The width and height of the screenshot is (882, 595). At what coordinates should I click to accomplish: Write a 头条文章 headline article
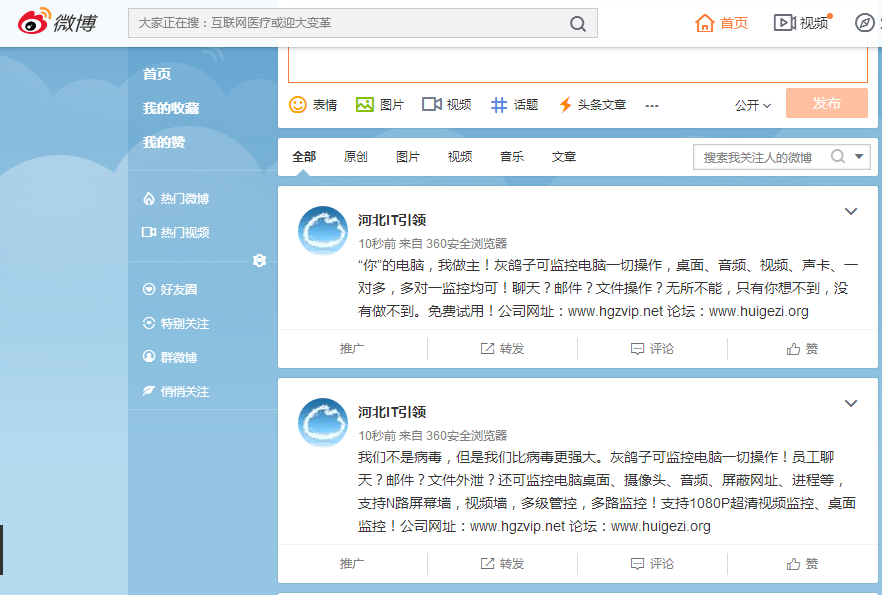click(592, 105)
